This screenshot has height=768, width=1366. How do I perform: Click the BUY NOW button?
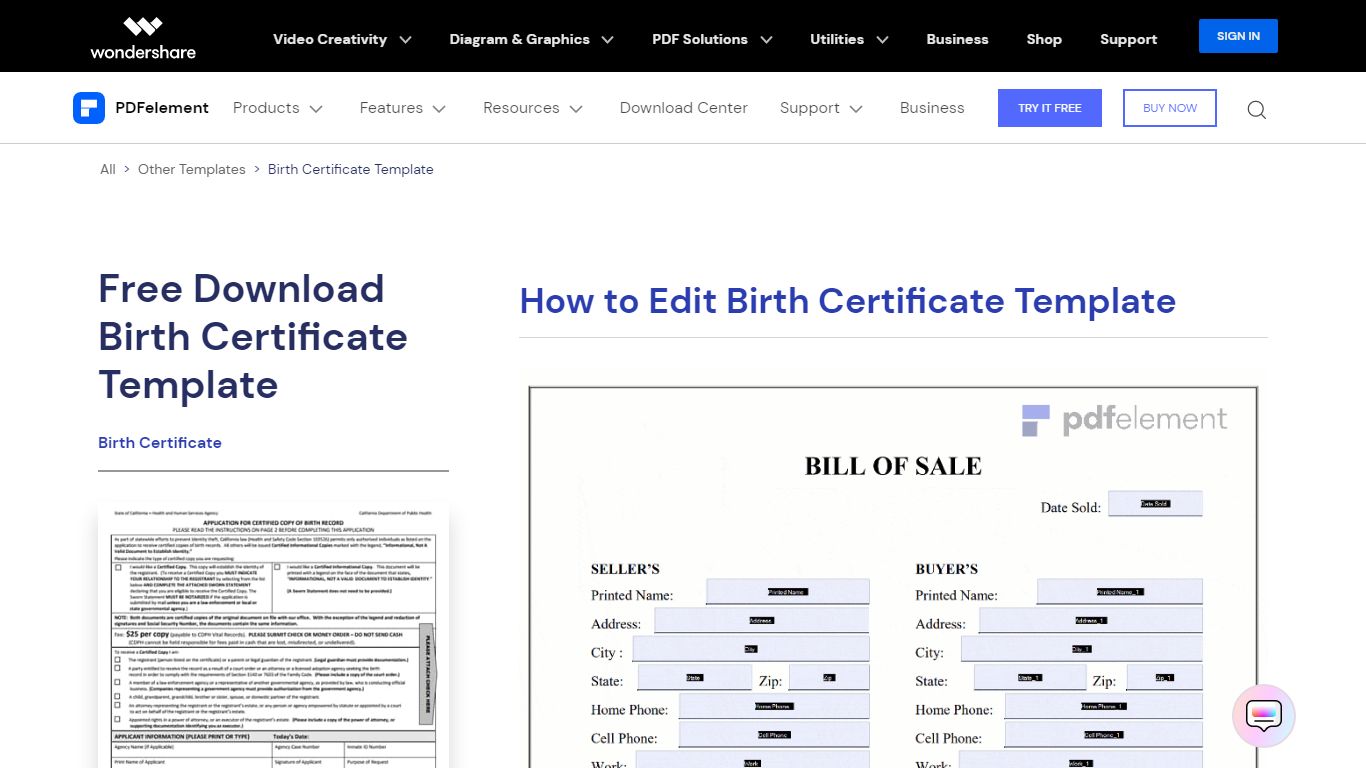point(1170,108)
